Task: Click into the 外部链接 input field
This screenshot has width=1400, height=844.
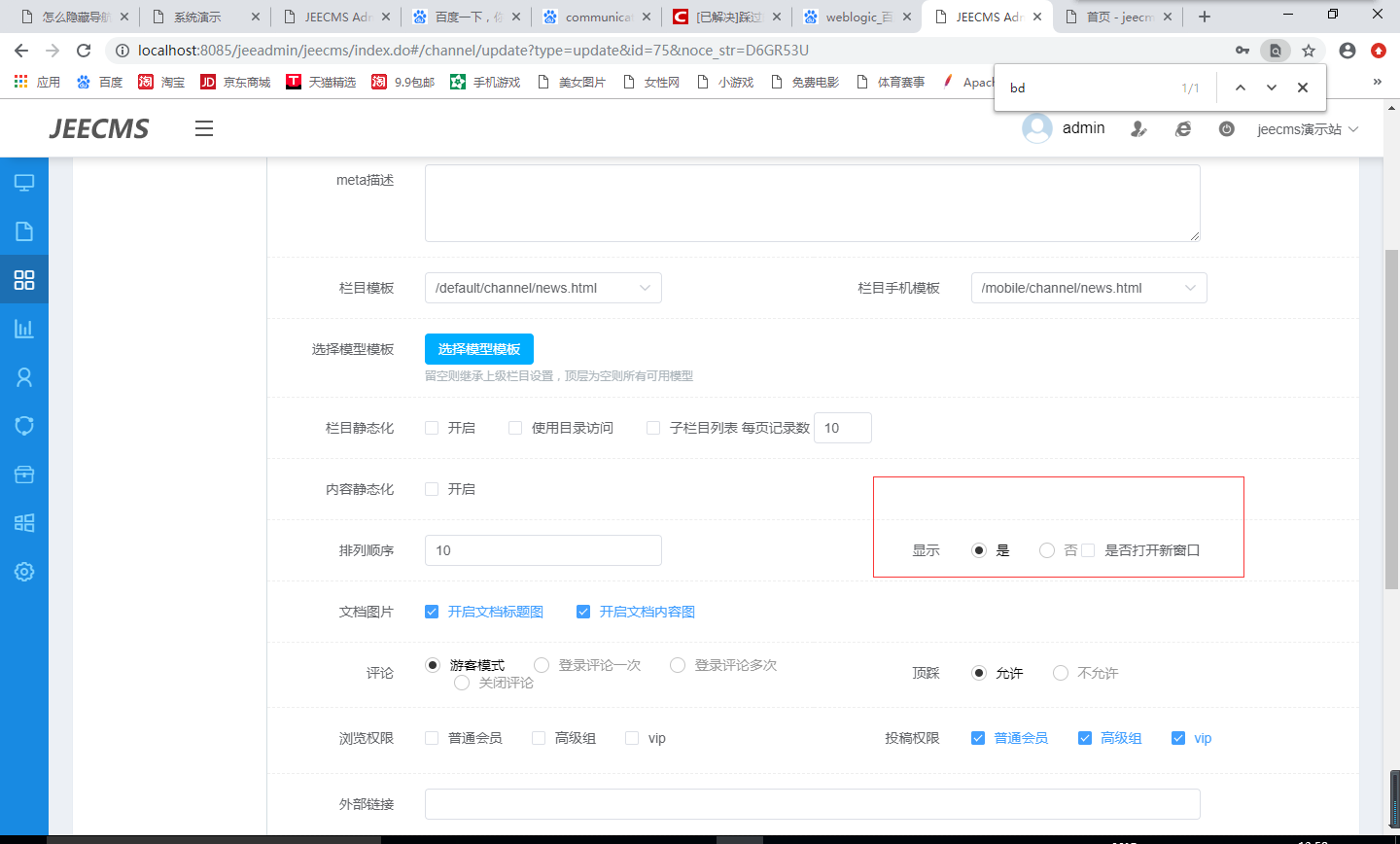Action: point(812,804)
